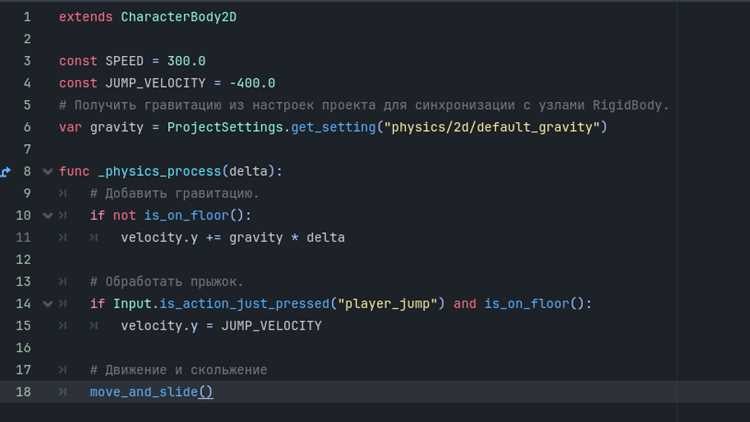750x422 pixels.
Task: Click the comment 'Обработать прыжок'
Action: tap(166, 282)
